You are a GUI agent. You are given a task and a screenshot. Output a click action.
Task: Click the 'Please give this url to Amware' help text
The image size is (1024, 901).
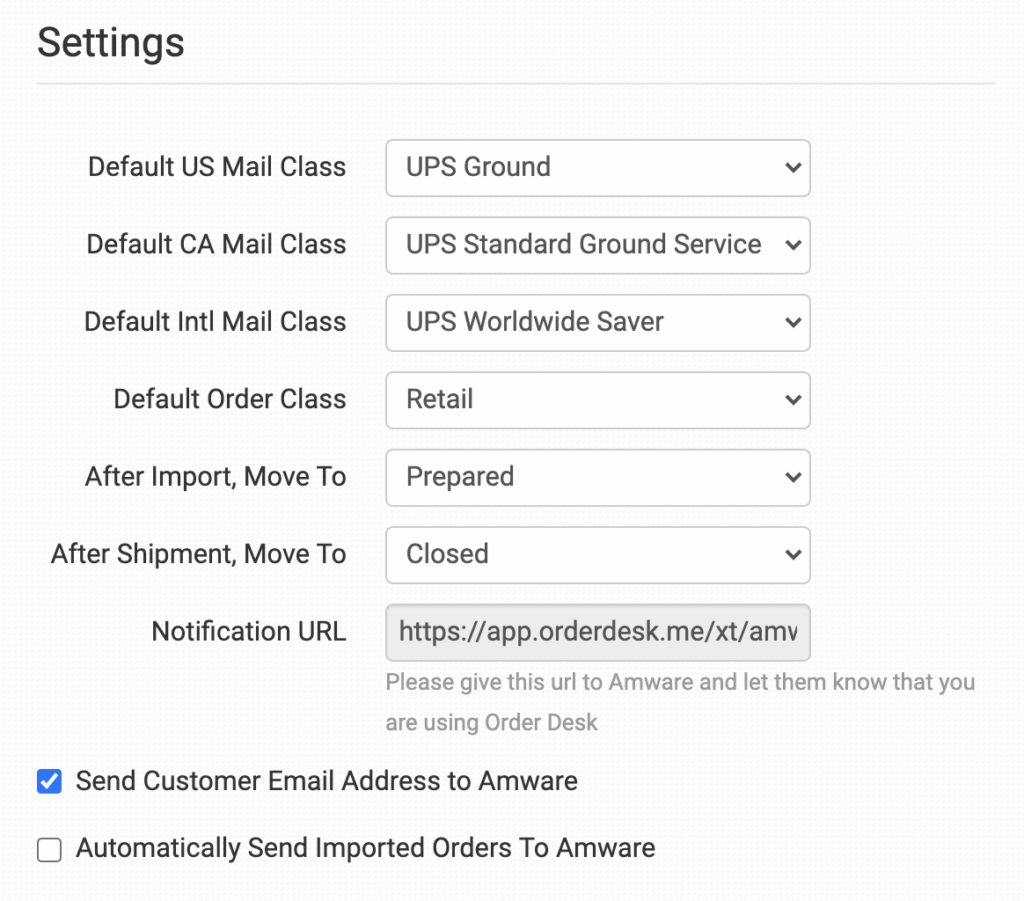pyautogui.click(x=680, y=683)
